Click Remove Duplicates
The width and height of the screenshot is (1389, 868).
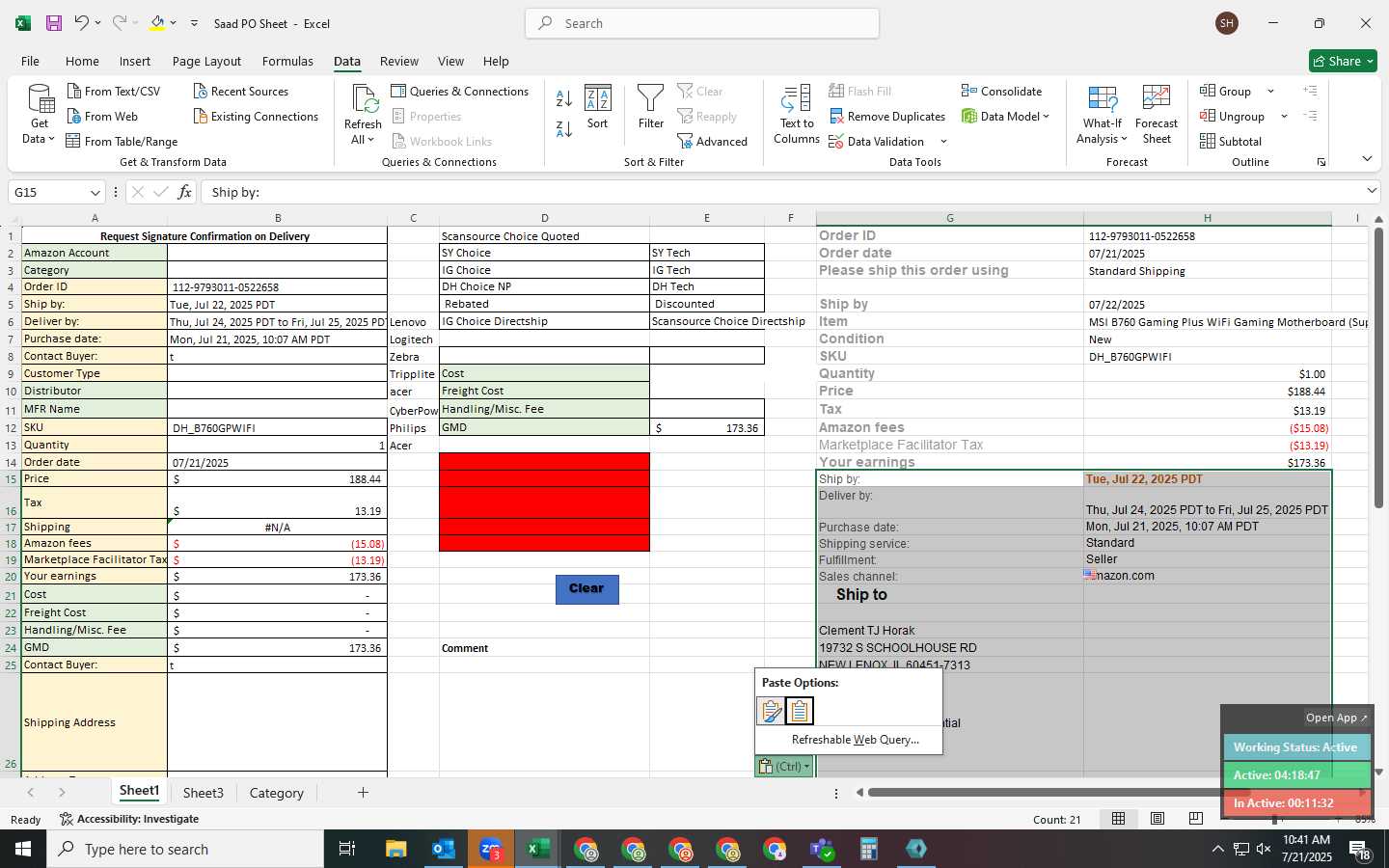886,116
